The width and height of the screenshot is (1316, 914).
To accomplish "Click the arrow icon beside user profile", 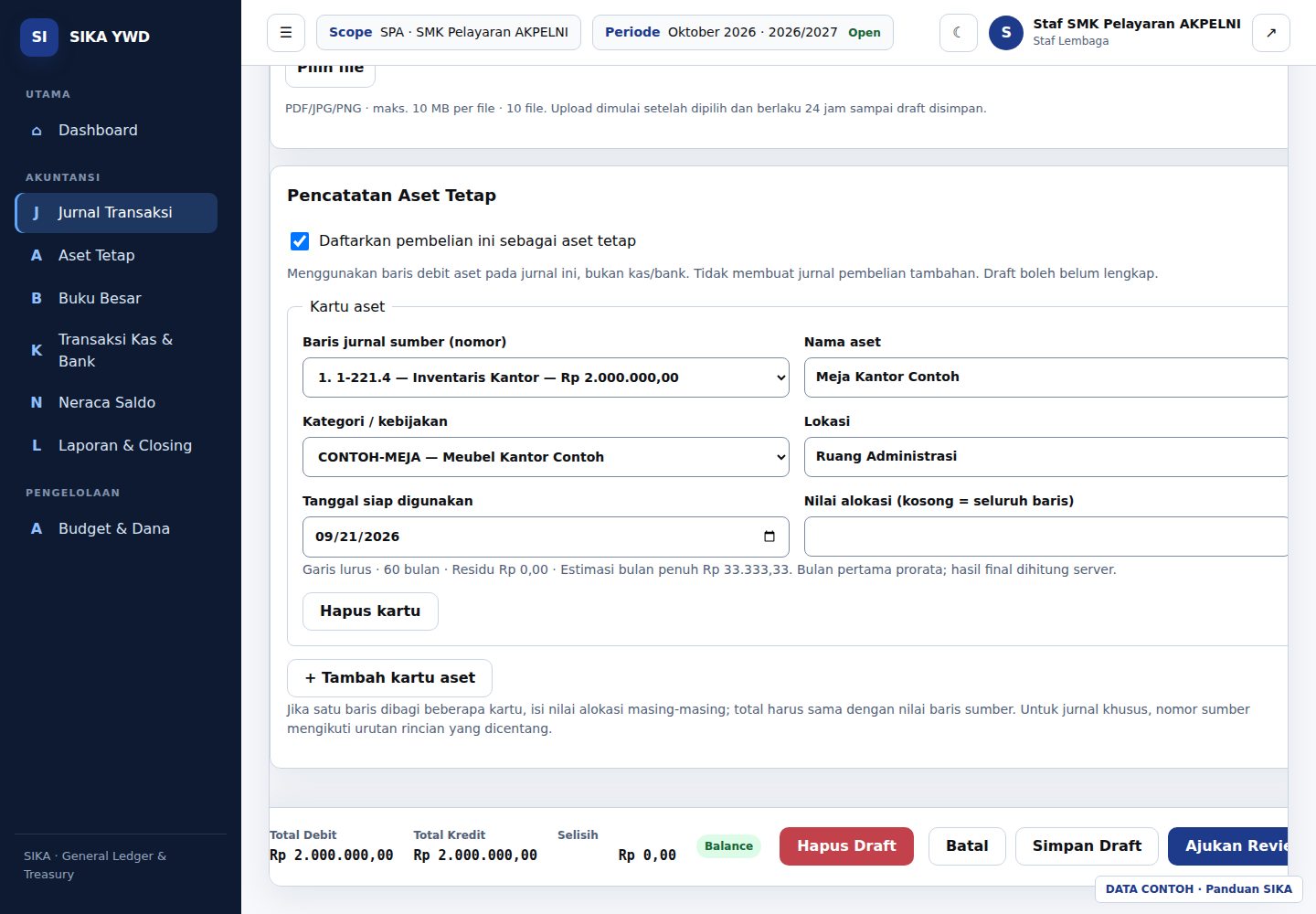I will point(1271,33).
